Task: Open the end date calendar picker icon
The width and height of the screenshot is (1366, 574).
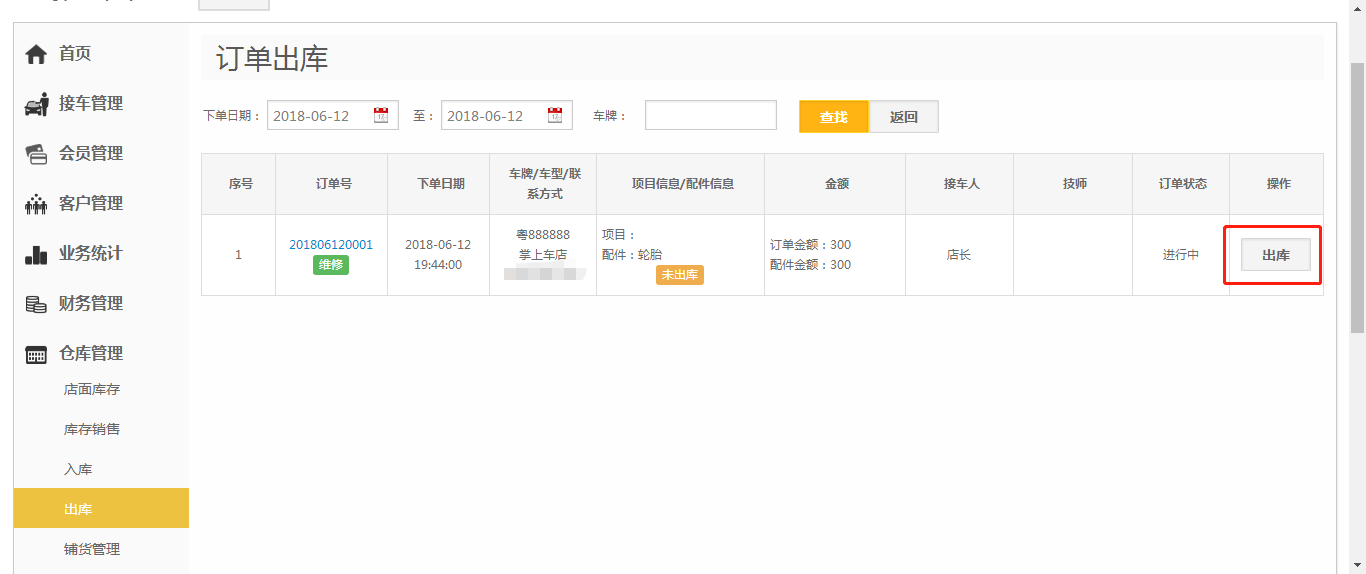Action: click(555, 116)
